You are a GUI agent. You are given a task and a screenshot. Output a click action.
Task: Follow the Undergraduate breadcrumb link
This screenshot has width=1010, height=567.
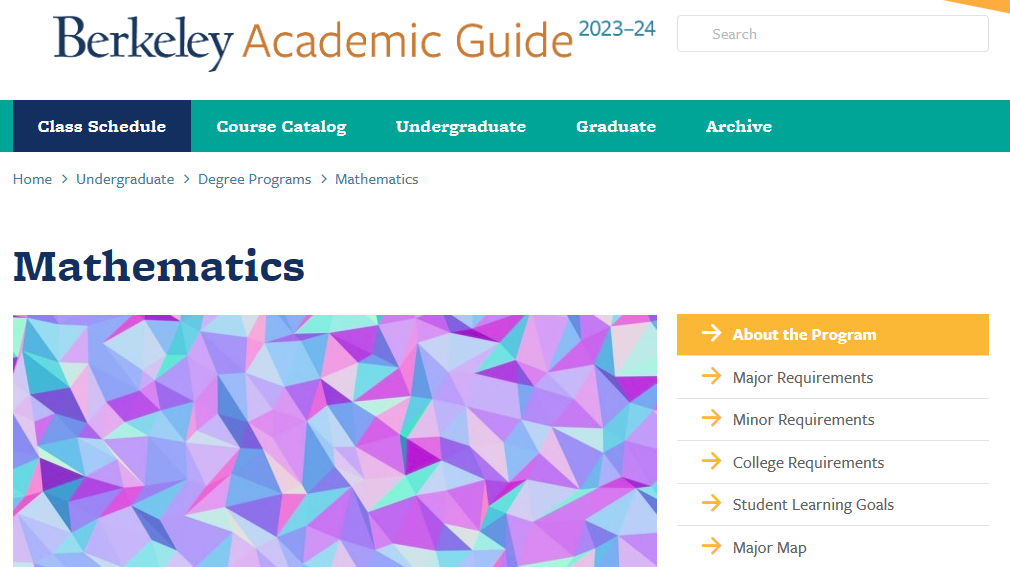[x=125, y=179]
